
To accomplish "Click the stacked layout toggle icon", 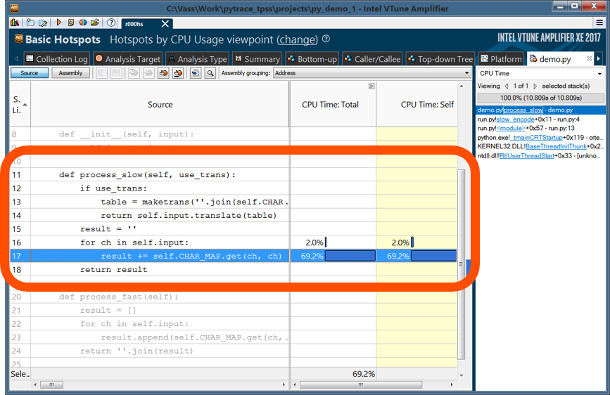I will point(116,73).
